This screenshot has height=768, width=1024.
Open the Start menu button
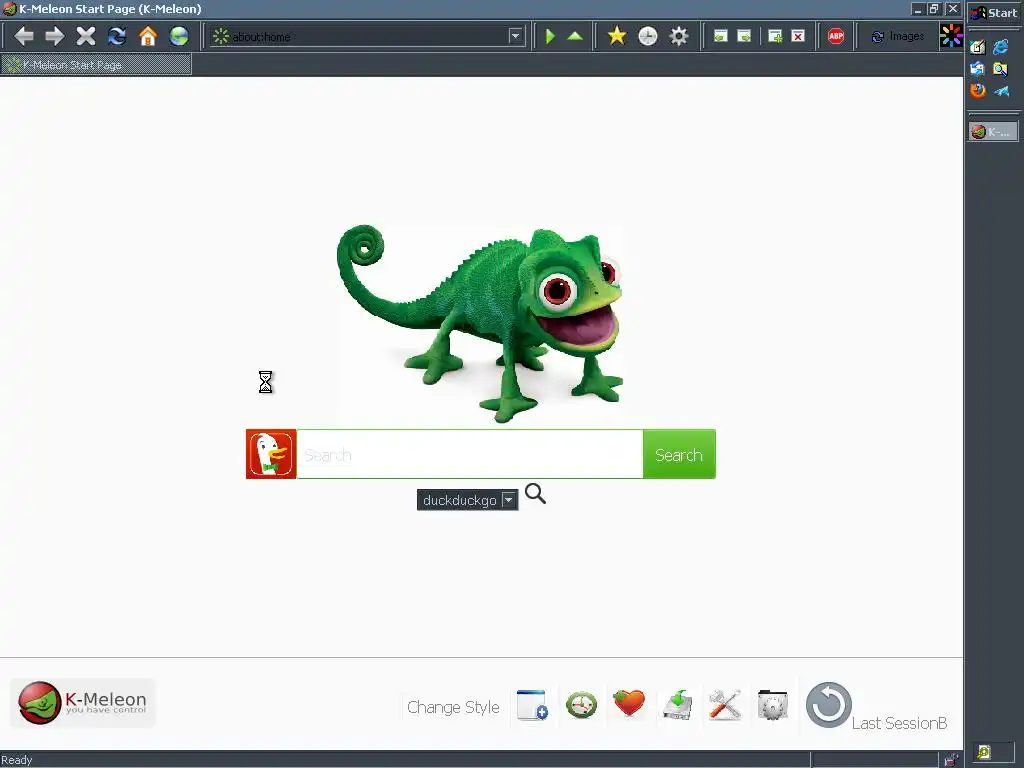pos(994,12)
